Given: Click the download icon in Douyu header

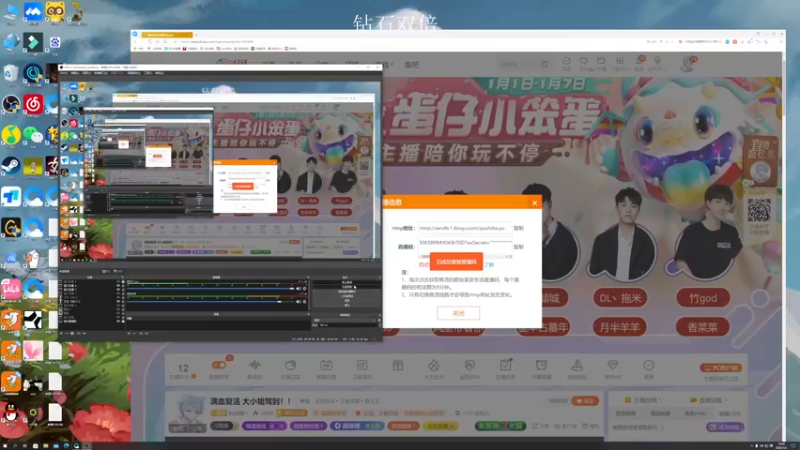Looking at the screenshot, I should click(620, 61).
